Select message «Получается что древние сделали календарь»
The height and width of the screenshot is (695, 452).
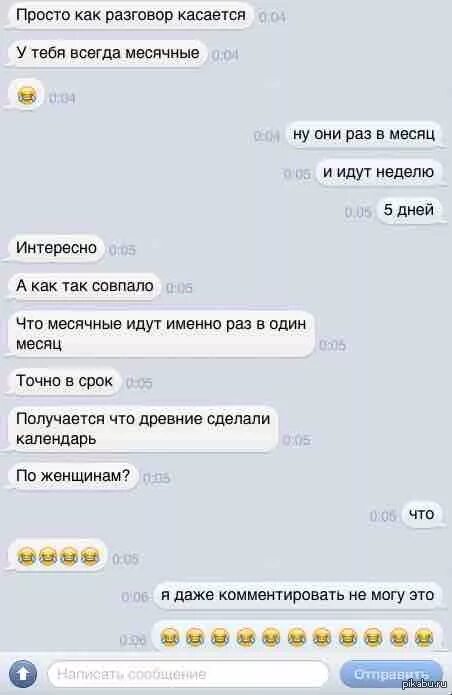[143, 428]
